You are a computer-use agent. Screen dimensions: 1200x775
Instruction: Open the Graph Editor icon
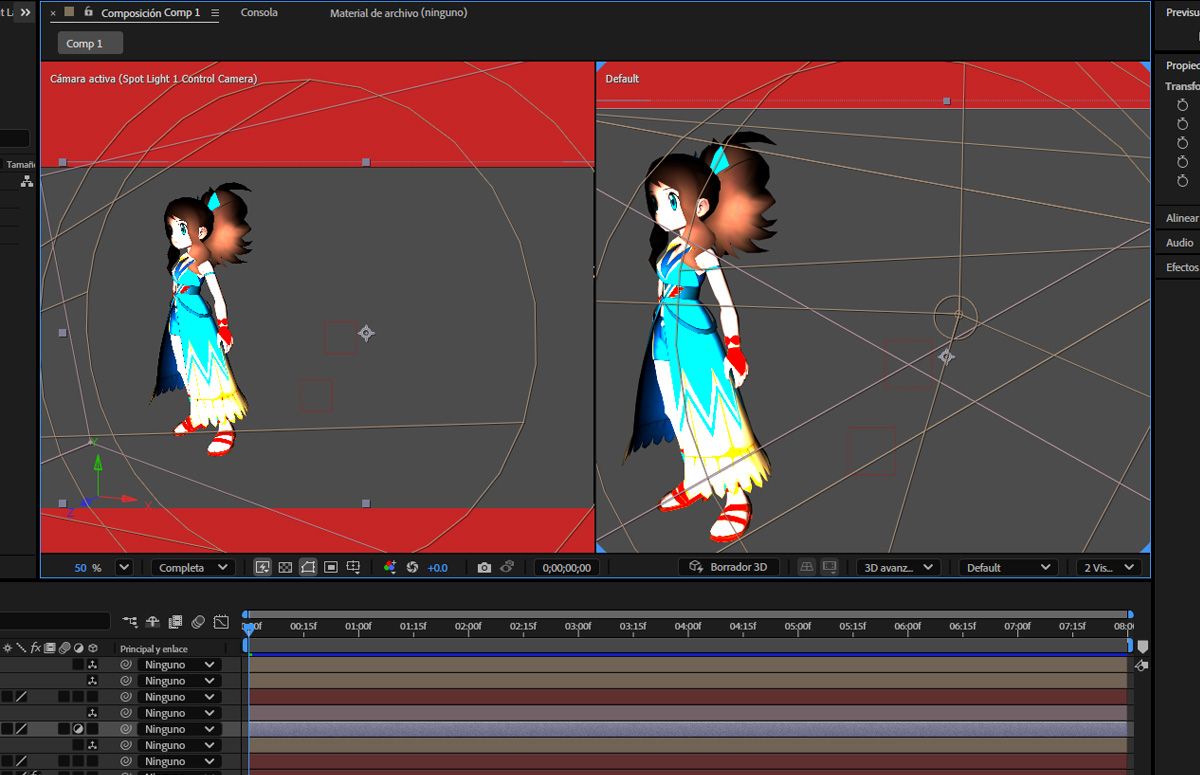[221, 621]
